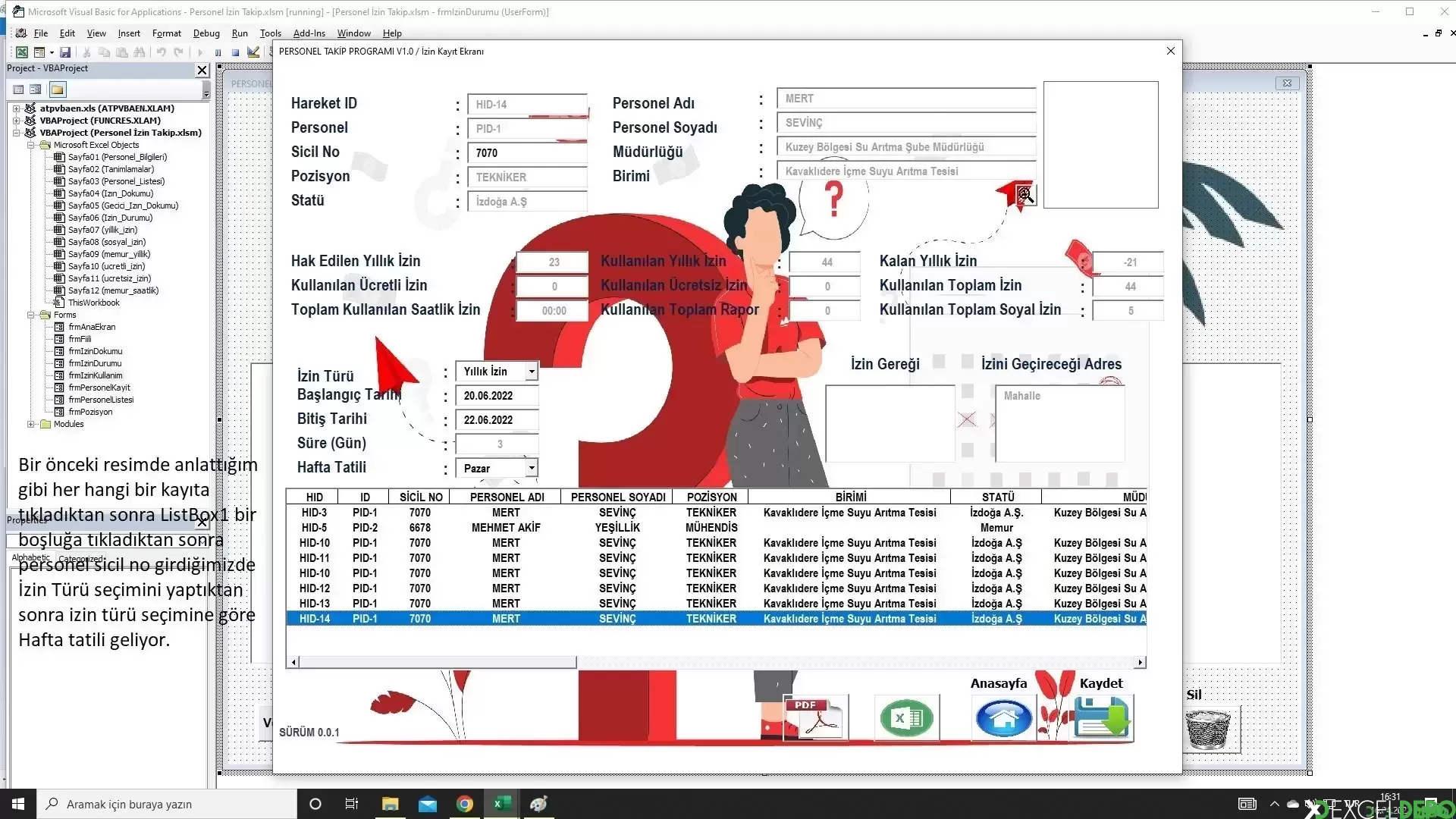
Task: Click the Run macro play icon
Action: 200,52
